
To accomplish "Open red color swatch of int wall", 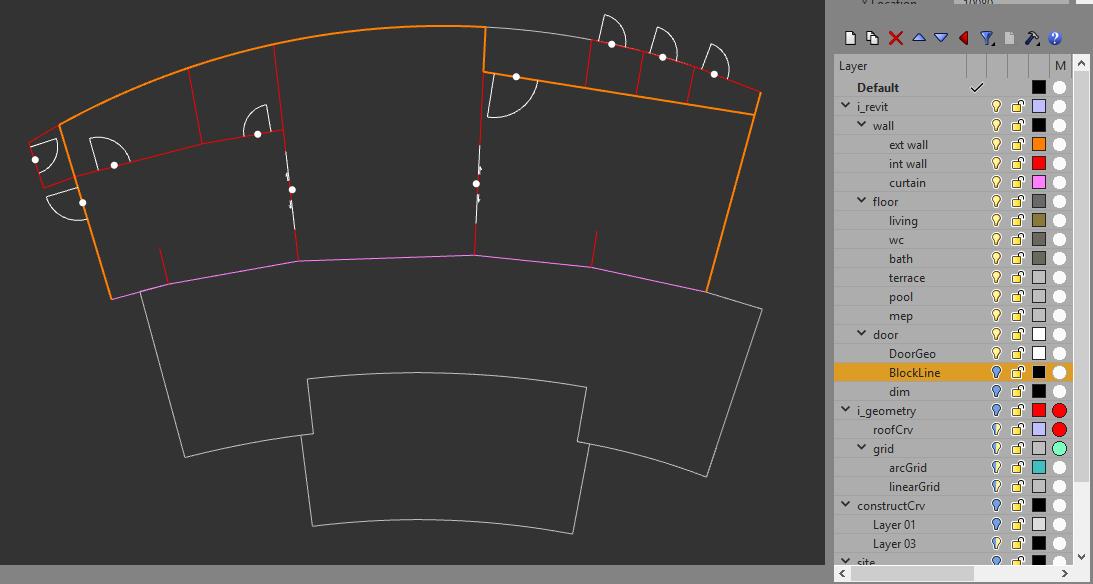I will pyautogui.click(x=1039, y=164).
